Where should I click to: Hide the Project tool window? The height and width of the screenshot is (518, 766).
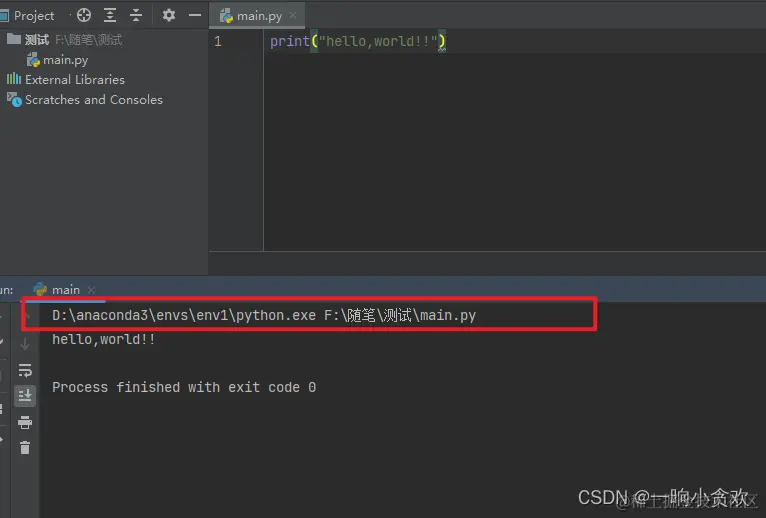[x=195, y=16]
